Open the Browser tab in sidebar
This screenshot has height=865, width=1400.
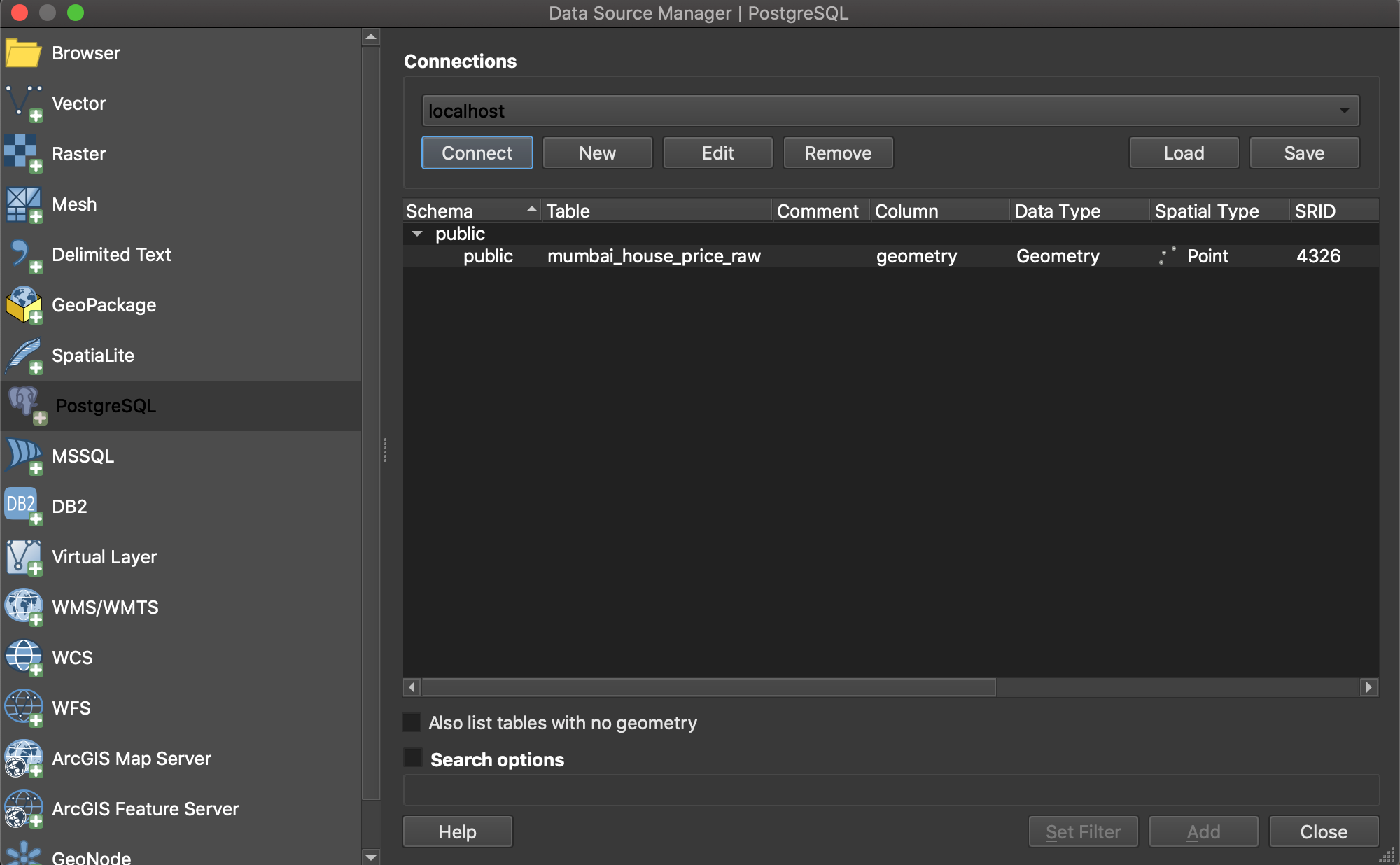click(85, 53)
